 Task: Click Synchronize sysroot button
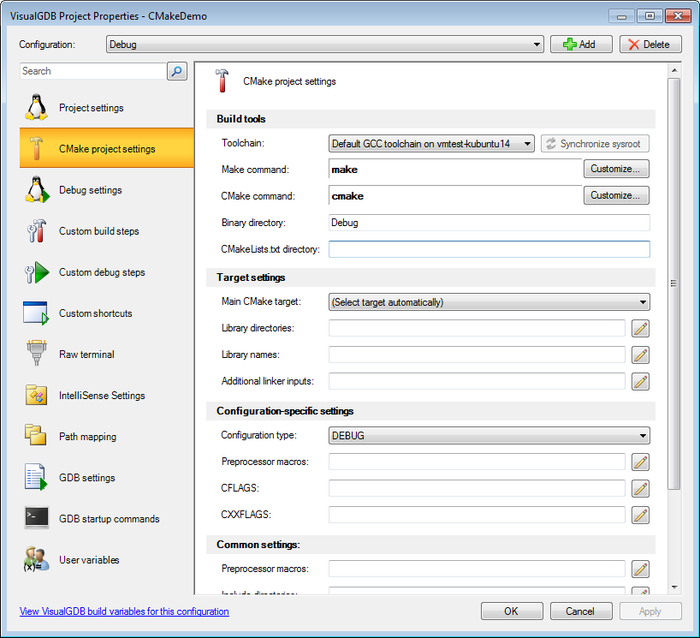(595, 144)
